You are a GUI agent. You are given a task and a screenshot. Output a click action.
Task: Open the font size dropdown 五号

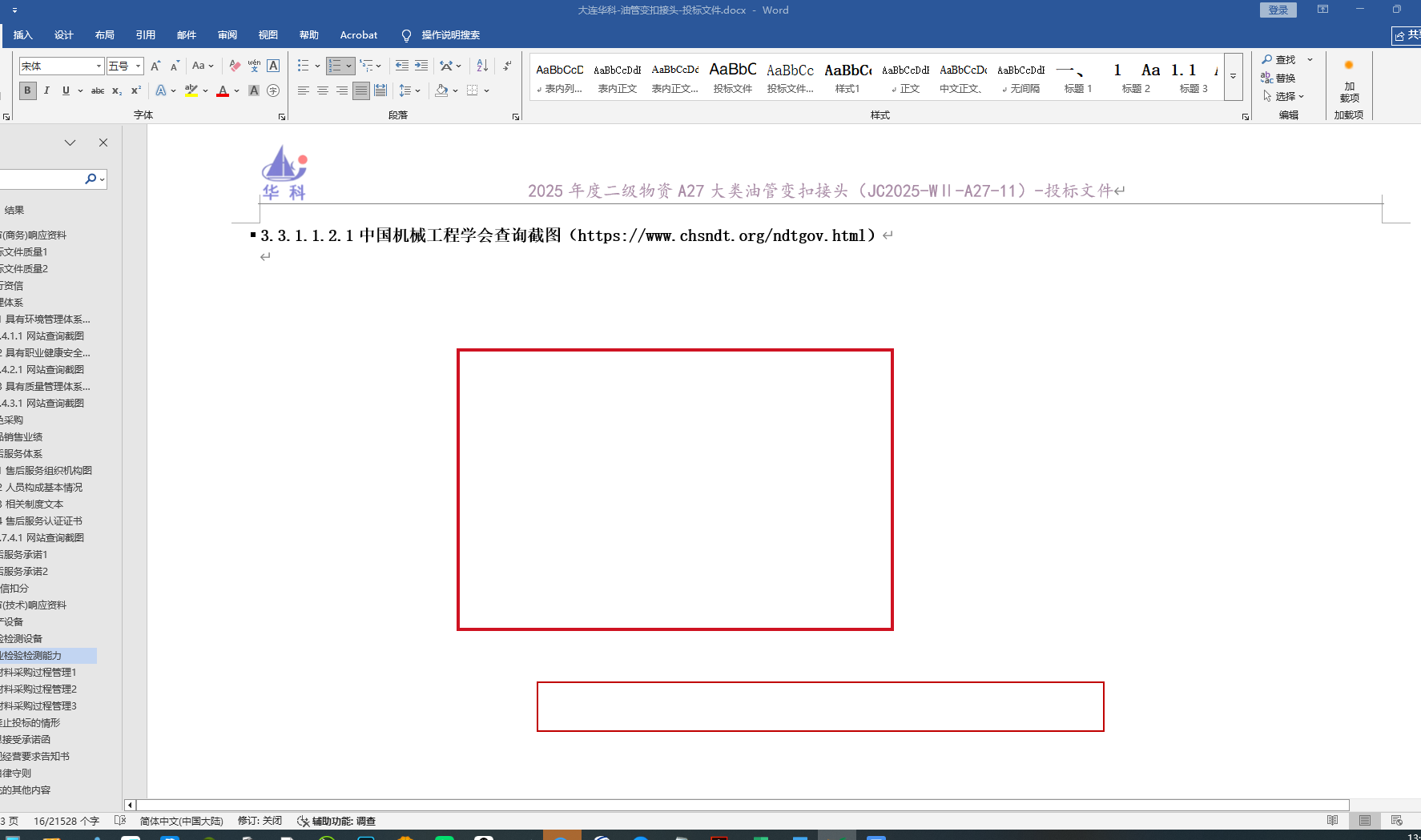tap(125, 66)
